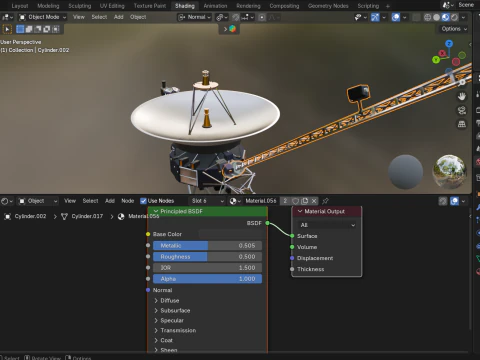Uncheck the Use Nodes checkbox
This screenshot has height=360, width=480.
coord(143,201)
